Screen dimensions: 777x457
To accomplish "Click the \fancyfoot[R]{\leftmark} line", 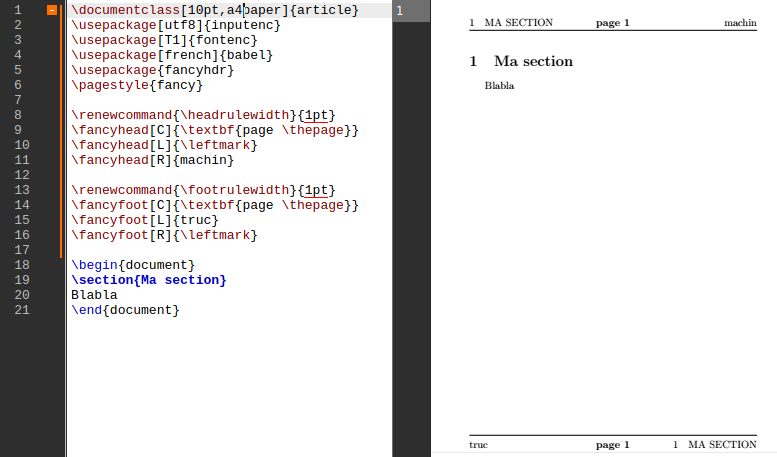I will click(x=164, y=235).
